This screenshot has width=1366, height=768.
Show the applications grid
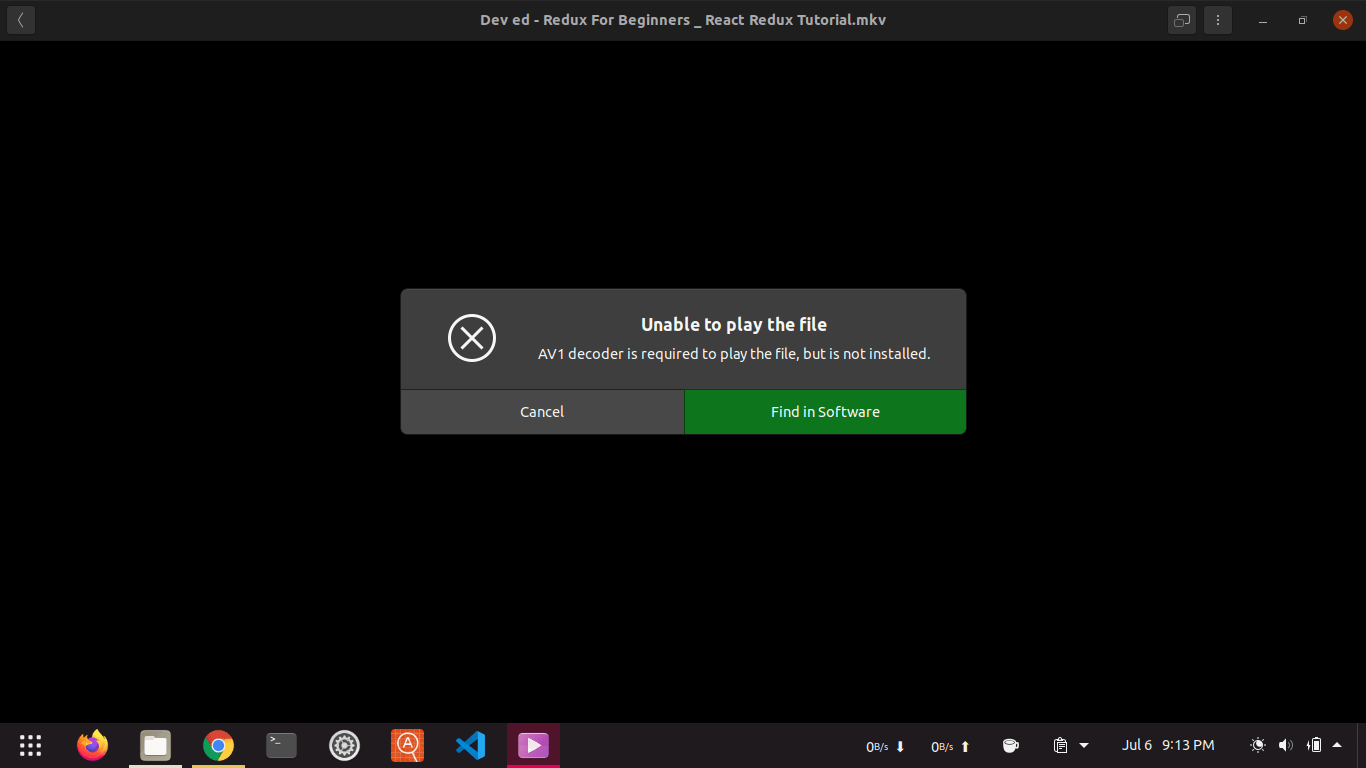point(30,745)
